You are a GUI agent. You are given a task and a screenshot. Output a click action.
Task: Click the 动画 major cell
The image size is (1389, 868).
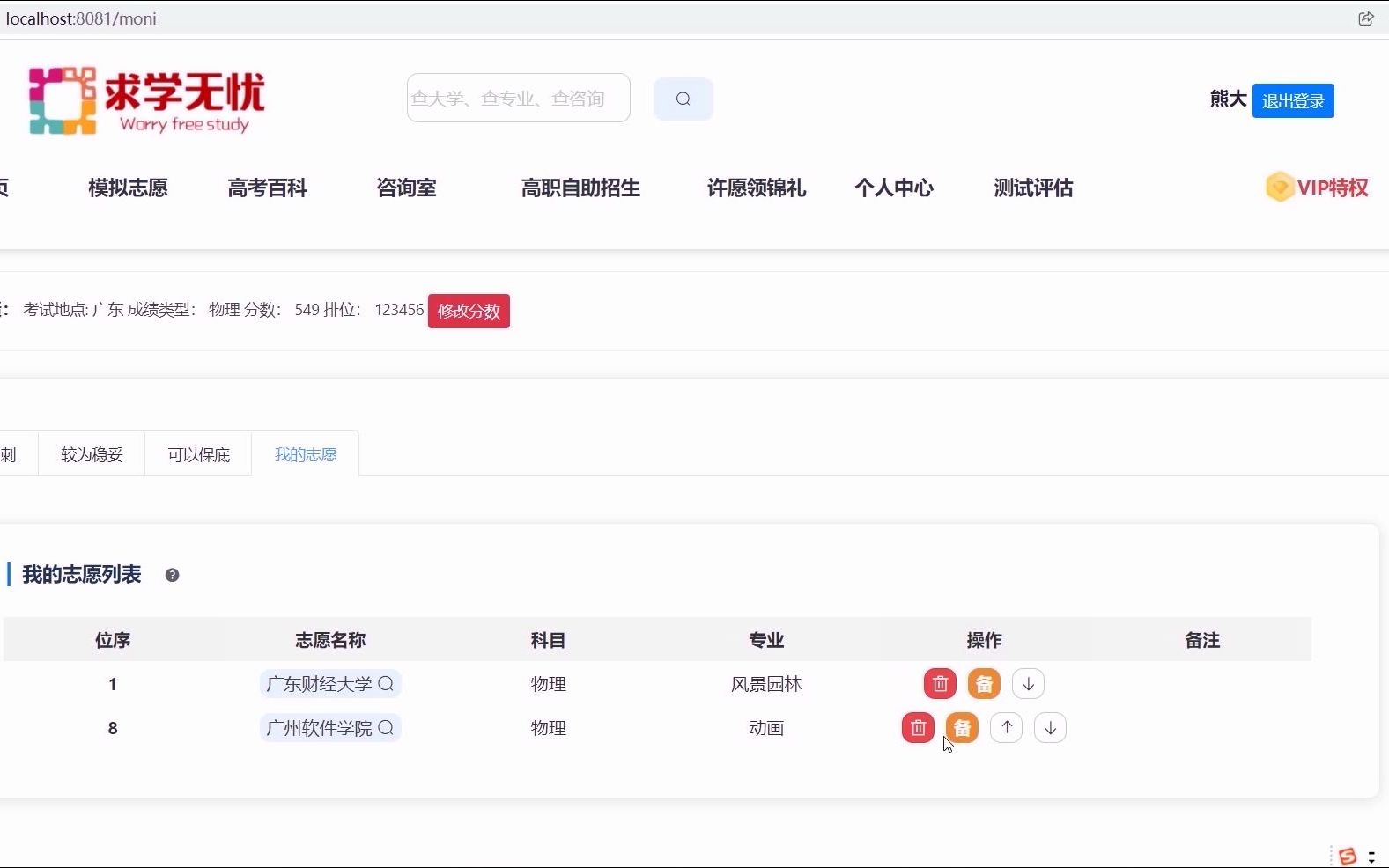tap(766, 728)
